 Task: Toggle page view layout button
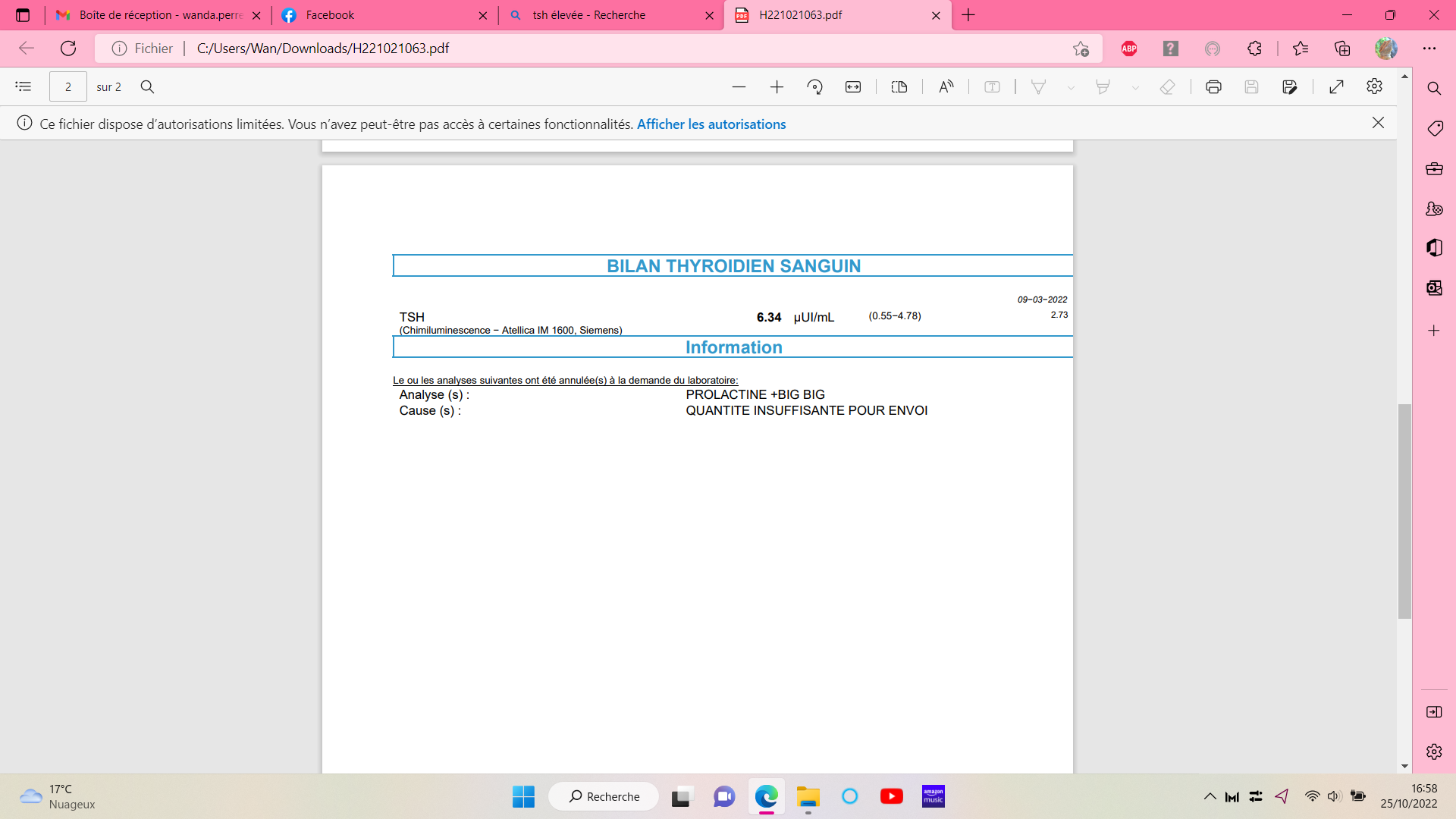click(899, 87)
